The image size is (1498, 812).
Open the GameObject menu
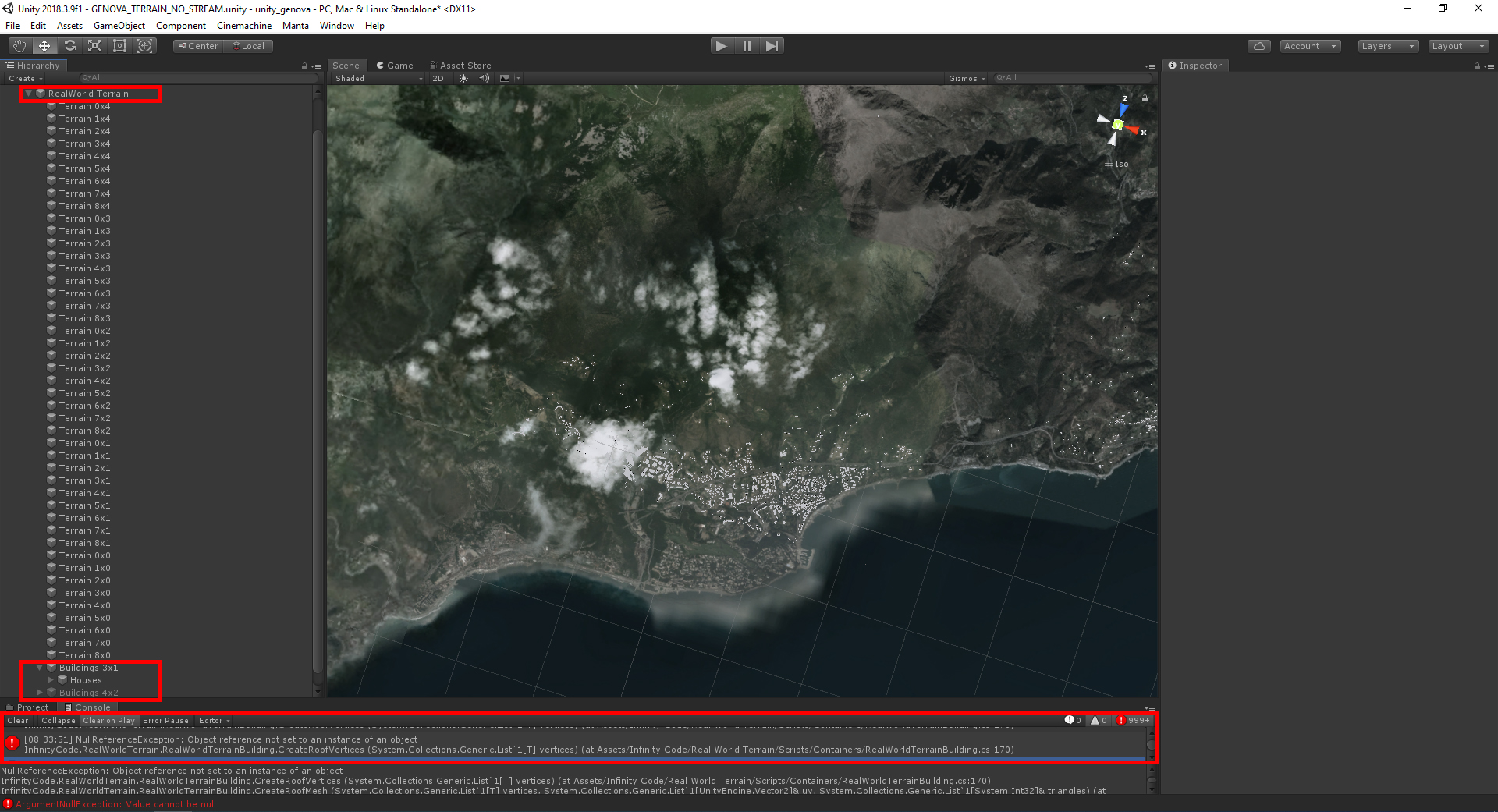pyautogui.click(x=119, y=26)
